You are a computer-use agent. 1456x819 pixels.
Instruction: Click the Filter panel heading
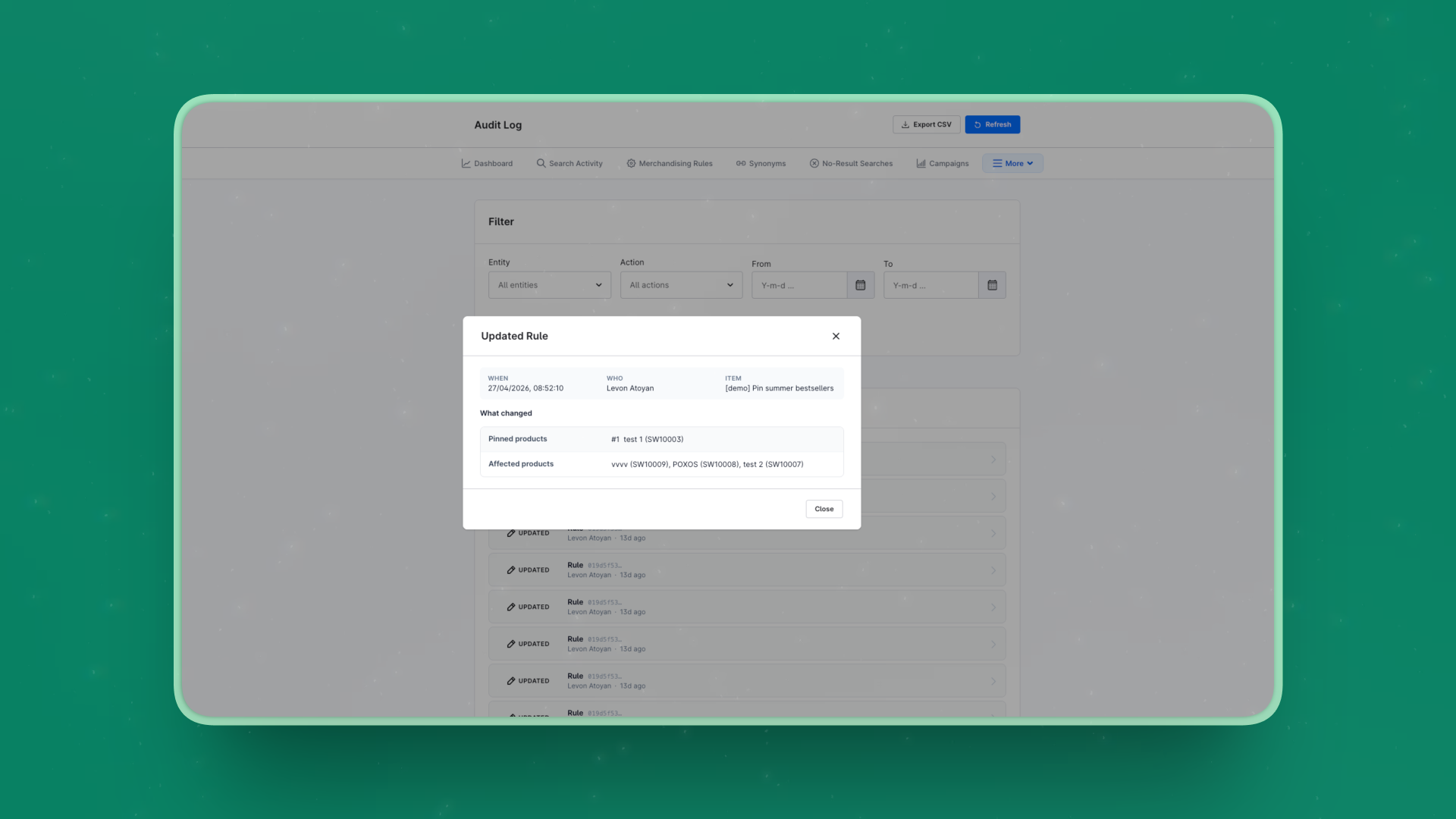pos(500,221)
